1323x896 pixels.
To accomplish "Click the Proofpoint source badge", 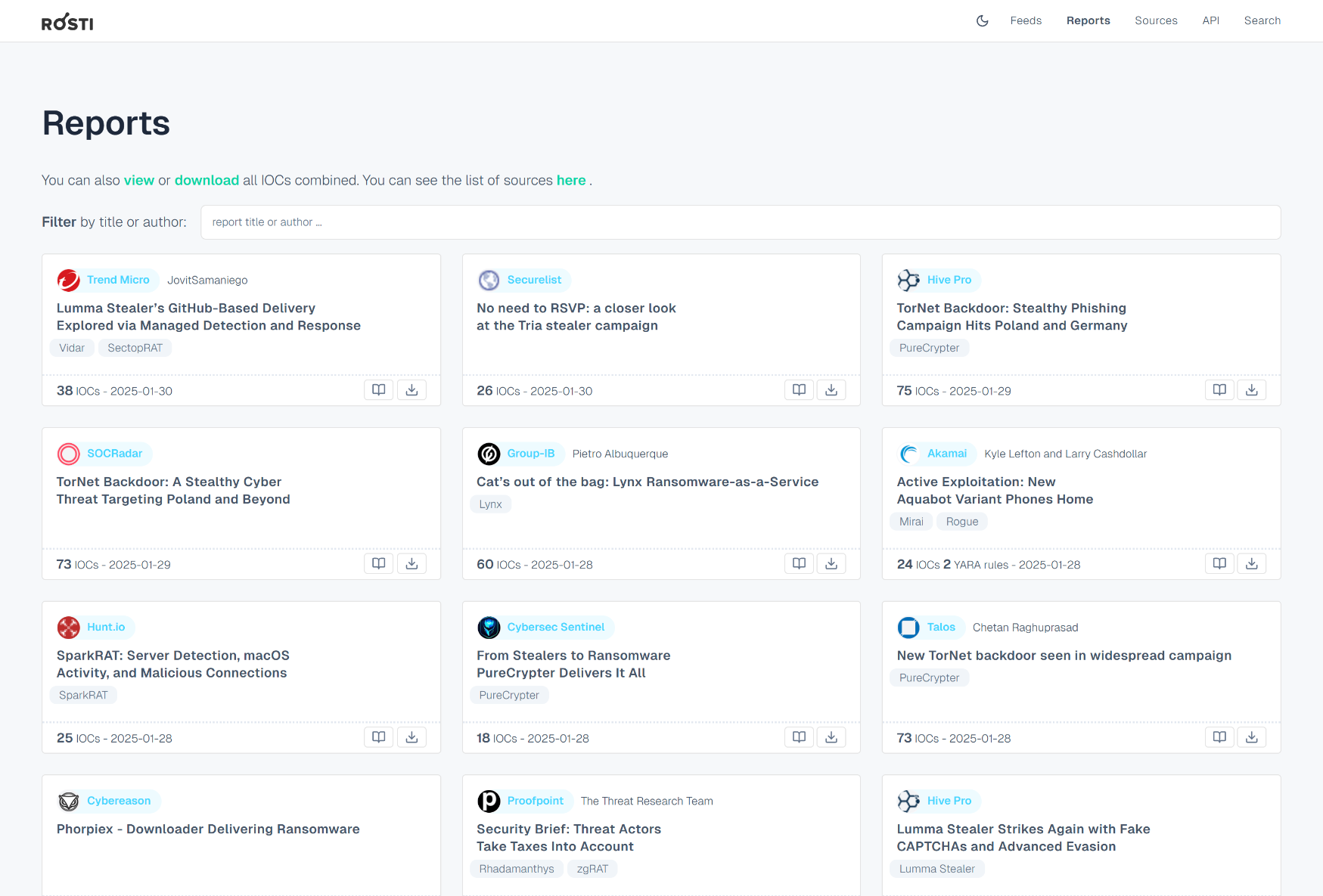I will (525, 801).
